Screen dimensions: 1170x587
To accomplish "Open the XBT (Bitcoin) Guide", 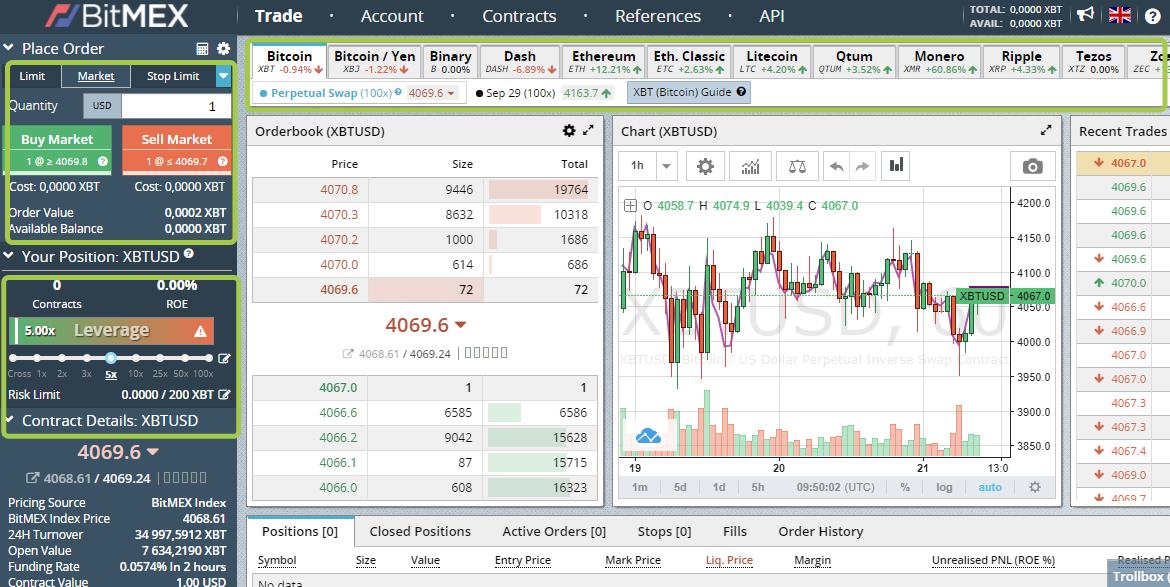I will click(689, 92).
